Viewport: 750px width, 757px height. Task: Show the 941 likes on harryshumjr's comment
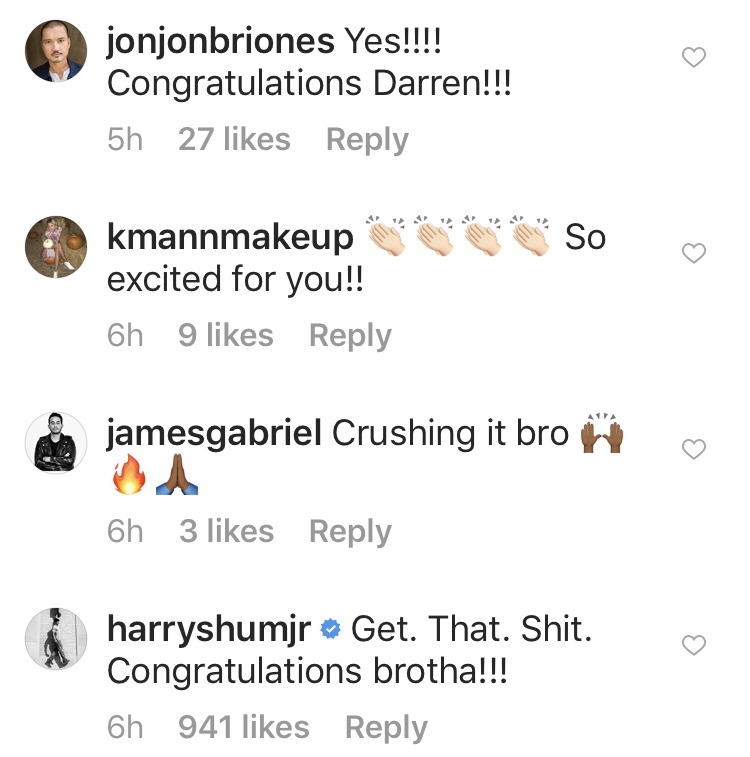(243, 728)
